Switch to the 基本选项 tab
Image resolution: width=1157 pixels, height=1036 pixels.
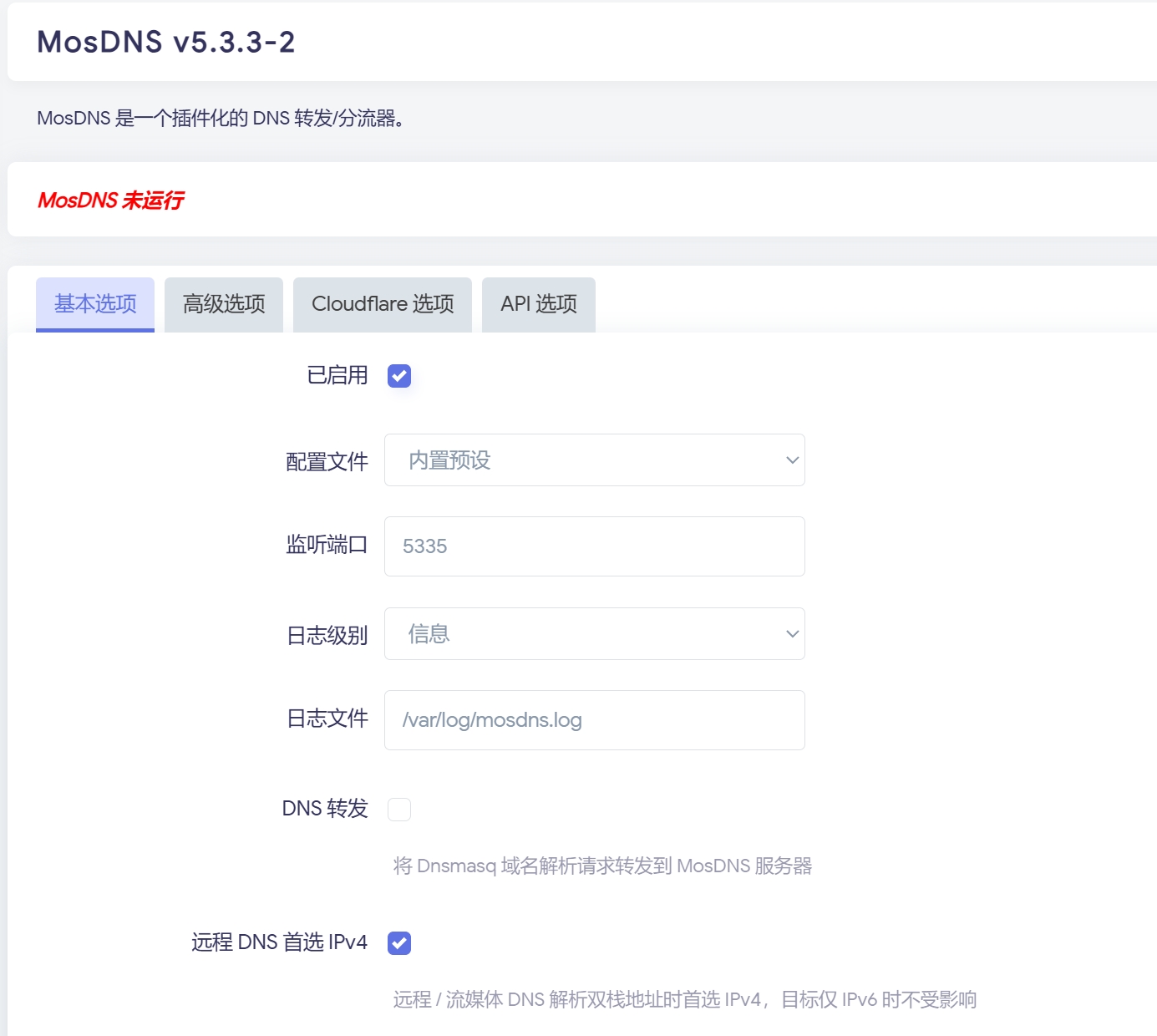(x=95, y=304)
